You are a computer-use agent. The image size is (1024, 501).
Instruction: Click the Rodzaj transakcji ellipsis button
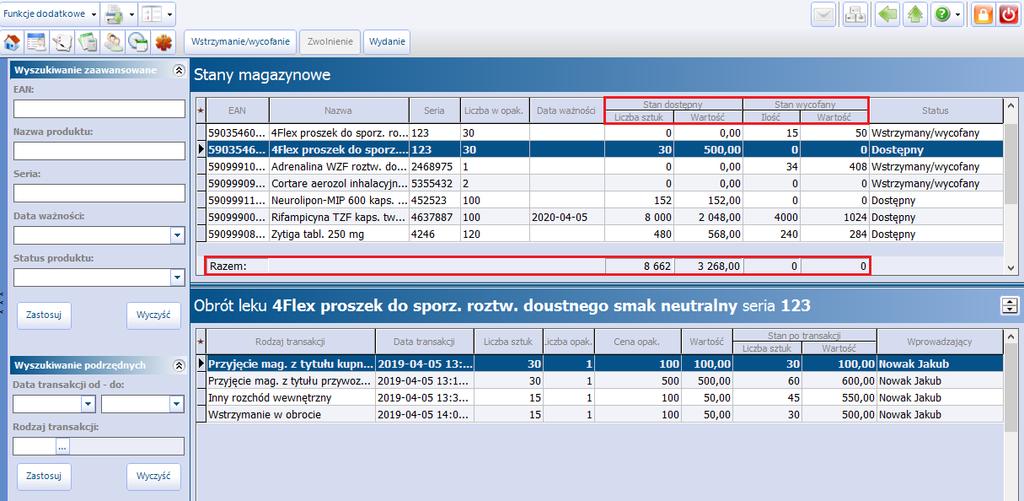pyautogui.click(x=63, y=447)
